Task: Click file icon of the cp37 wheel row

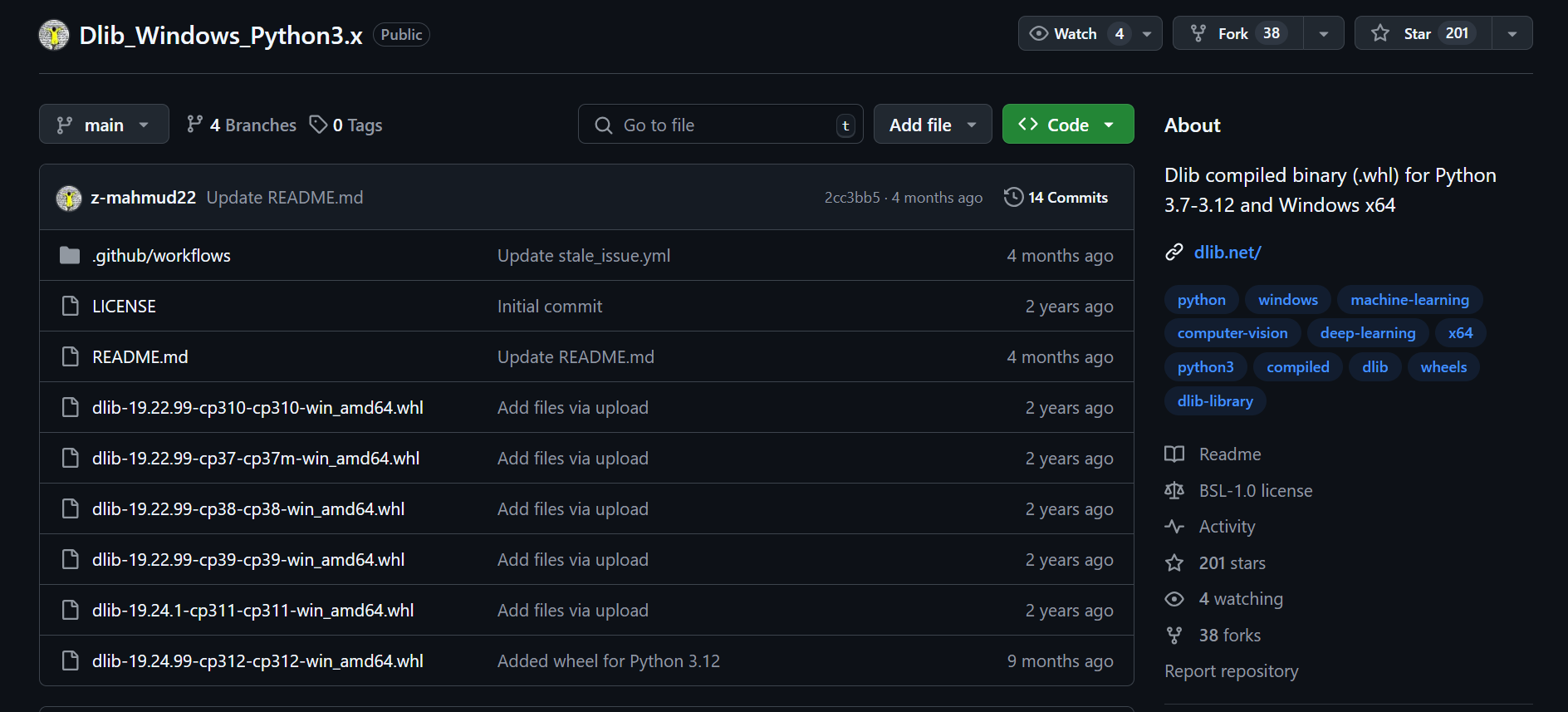Action: pos(71,458)
